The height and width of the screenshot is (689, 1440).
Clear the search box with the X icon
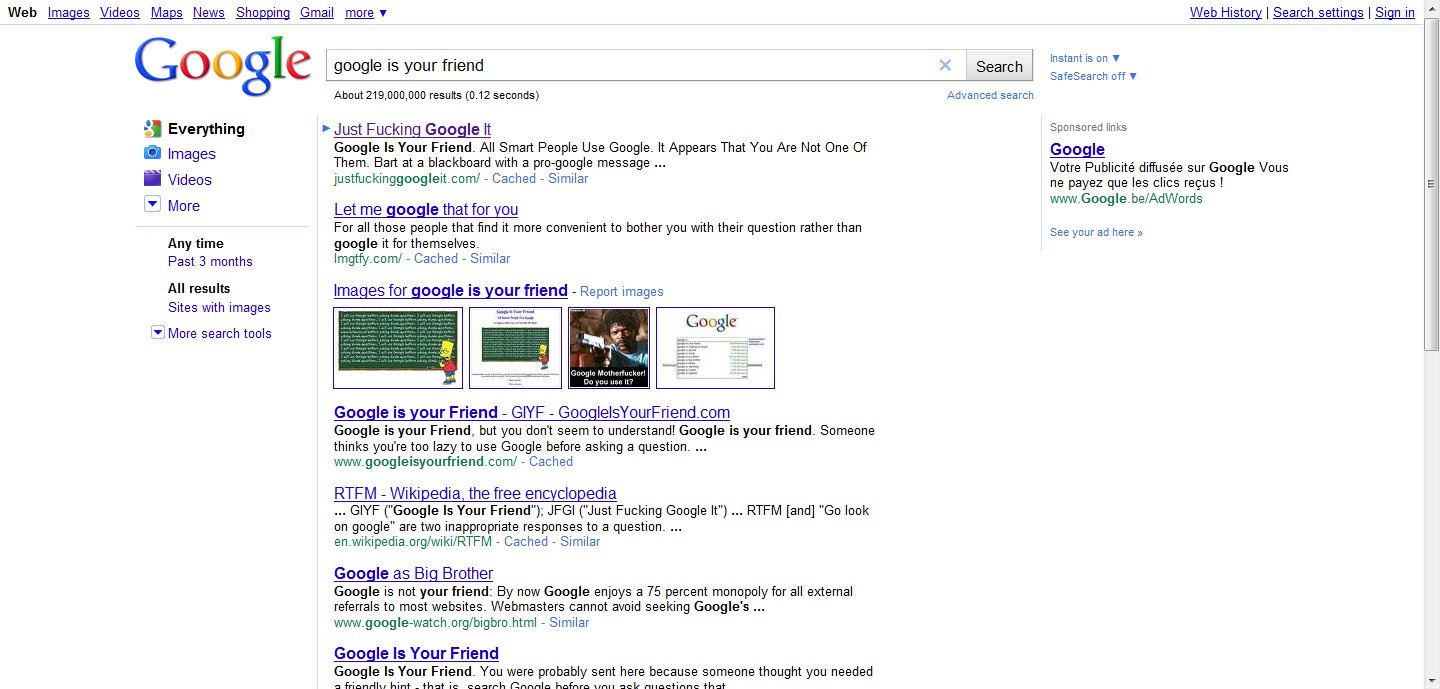pos(945,65)
